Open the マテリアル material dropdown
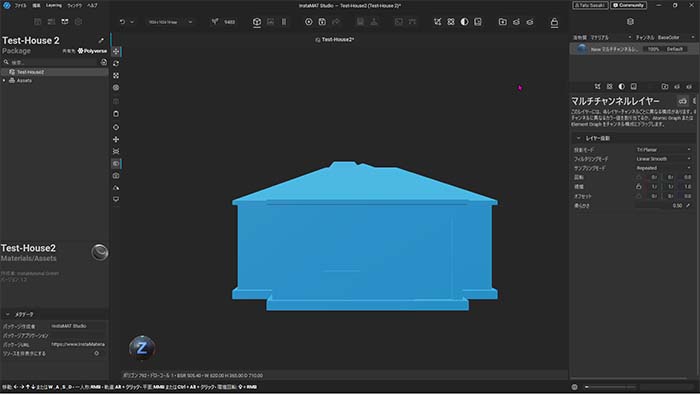Screen dimensions: 700x394 tap(611, 37)
